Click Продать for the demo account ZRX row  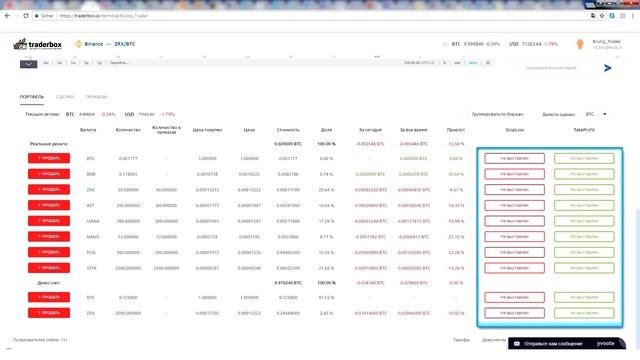(x=49, y=313)
